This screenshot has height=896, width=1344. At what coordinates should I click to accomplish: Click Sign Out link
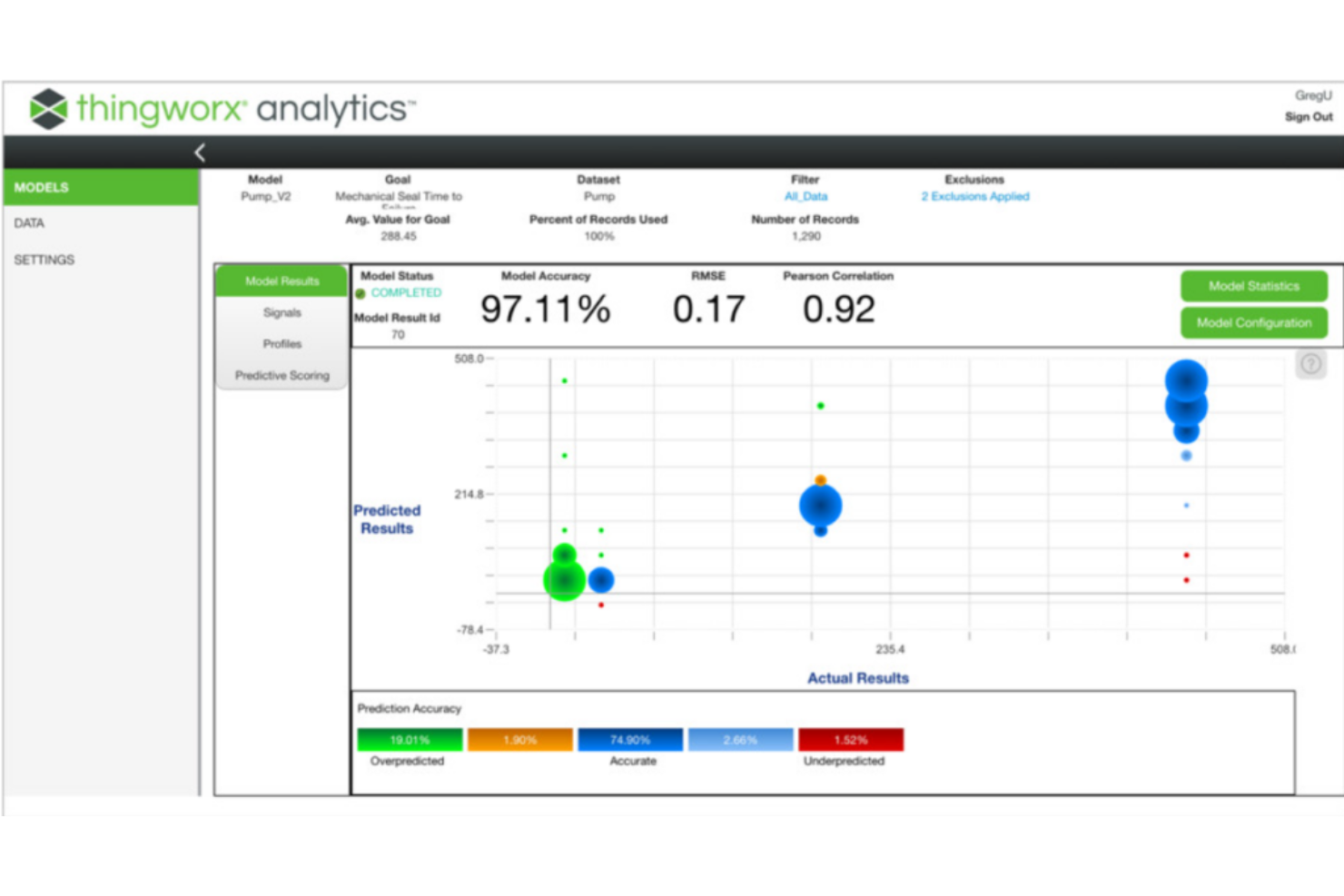tap(1309, 117)
